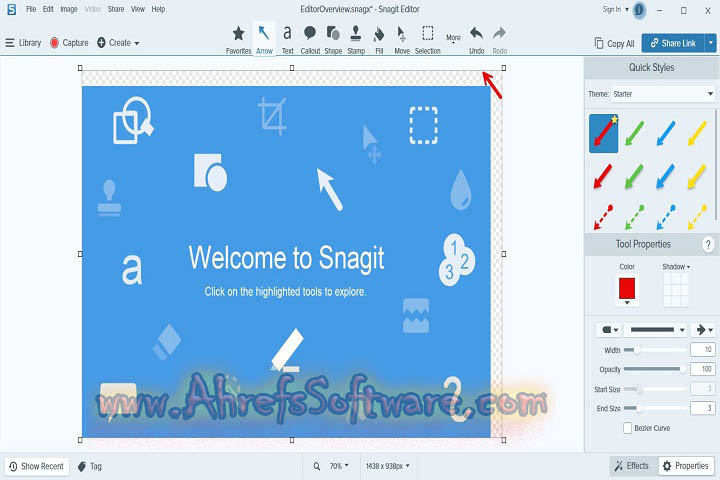Open the File menu
Image resolution: width=720 pixels, height=480 pixels.
tap(31, 9)
